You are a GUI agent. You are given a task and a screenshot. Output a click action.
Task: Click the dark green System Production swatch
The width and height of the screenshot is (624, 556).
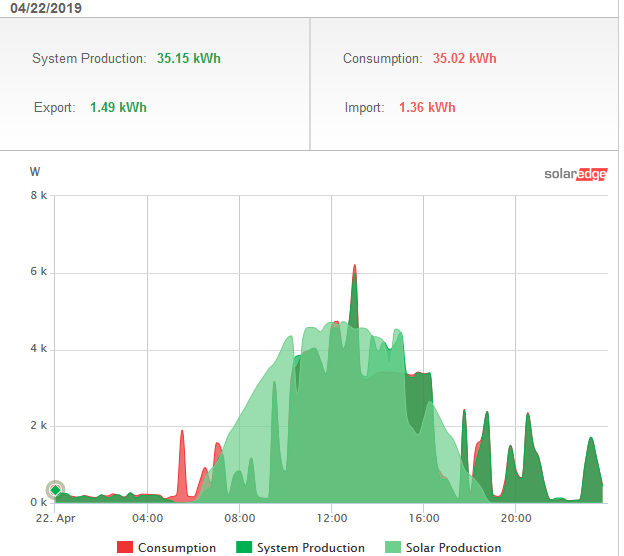[244, 547]
